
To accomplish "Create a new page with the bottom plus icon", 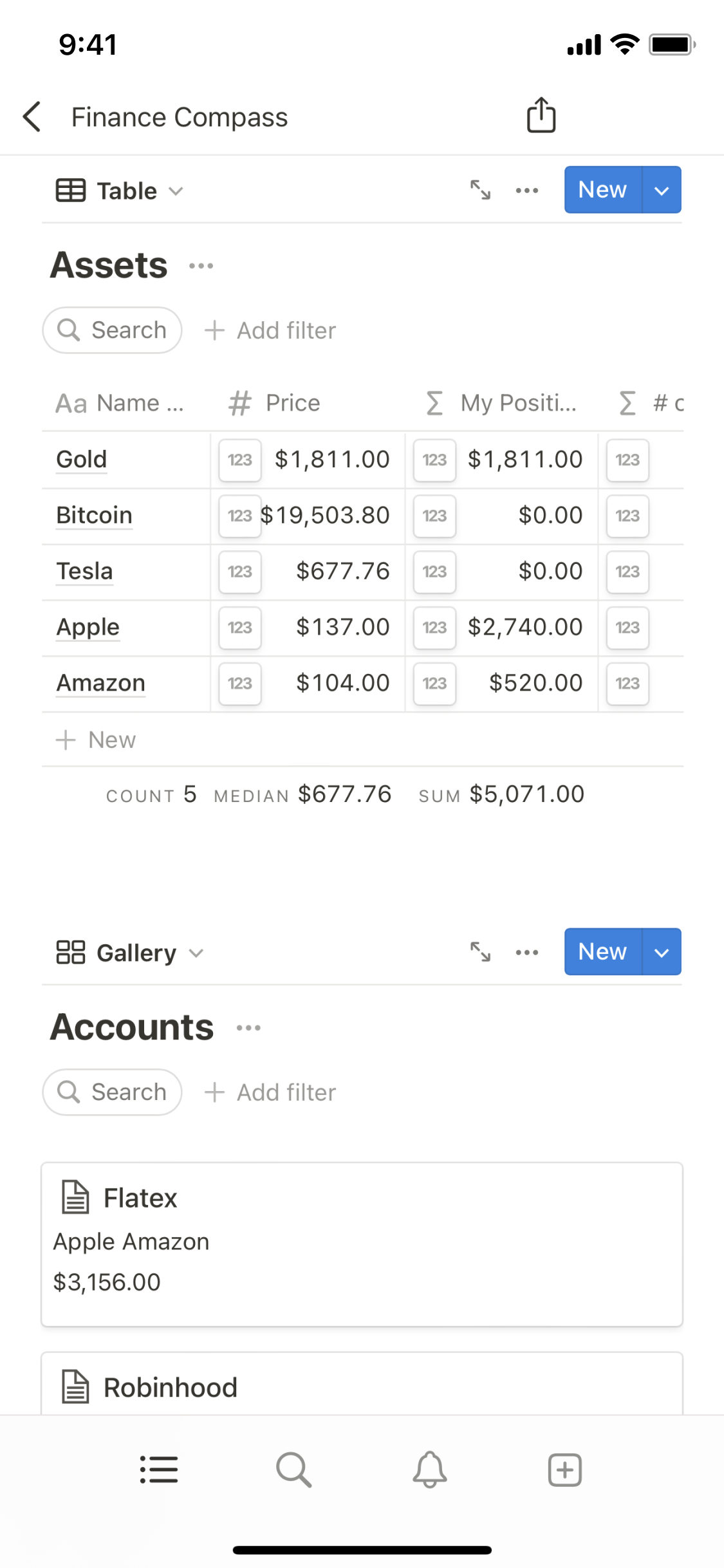I will [x=564, y=1470].
